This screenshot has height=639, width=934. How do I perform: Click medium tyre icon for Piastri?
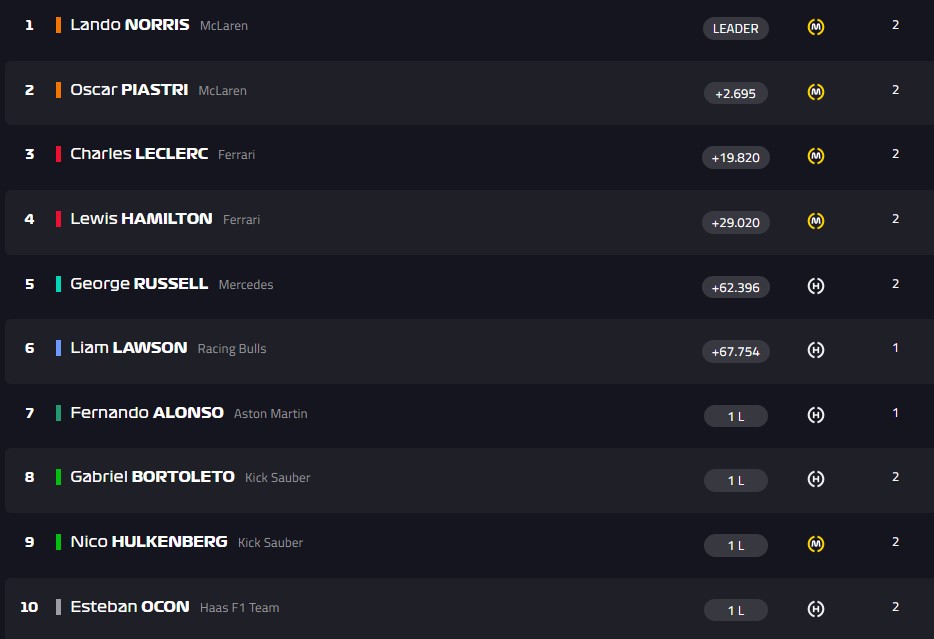click(x=816, y=92)
